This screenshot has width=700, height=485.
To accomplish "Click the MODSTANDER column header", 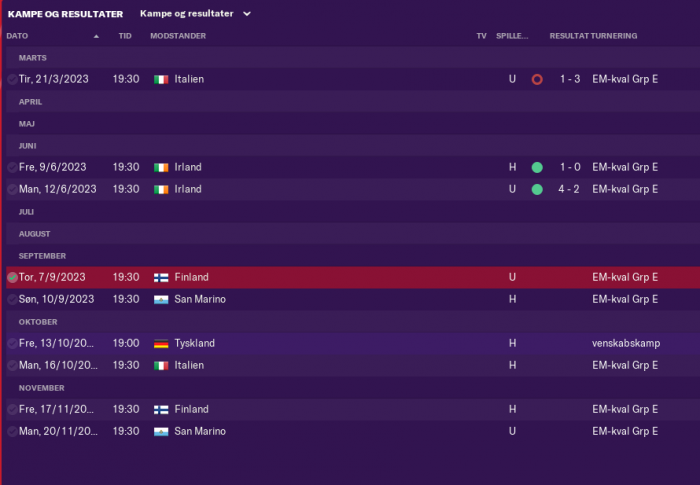I will (178, 36).
